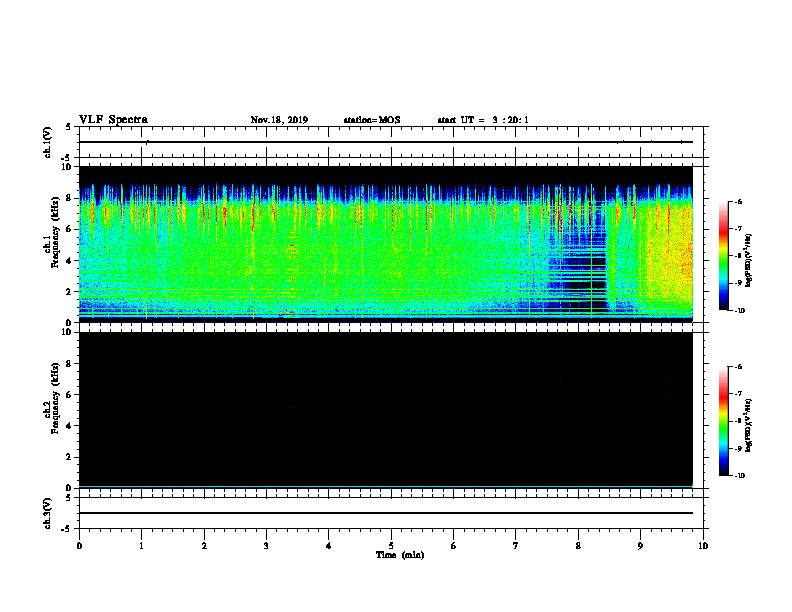Image resolution: width=792 pixels, height=612 pixels.
Task: Select the "start UT = 3 : 20: 1" text
Action: click(x=483, y=120)
